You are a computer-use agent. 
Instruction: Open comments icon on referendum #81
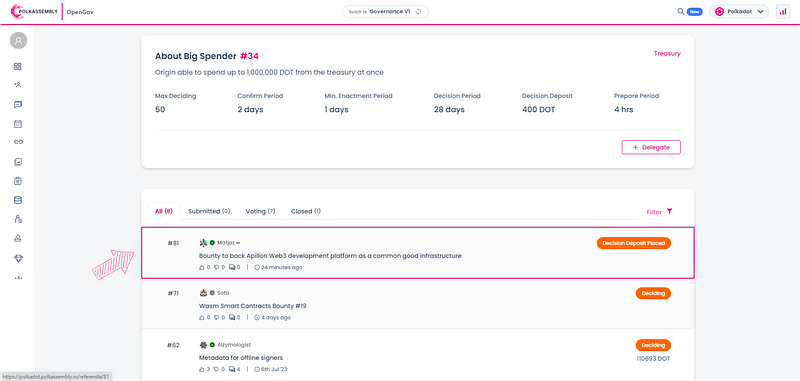(x=232, y=267)
